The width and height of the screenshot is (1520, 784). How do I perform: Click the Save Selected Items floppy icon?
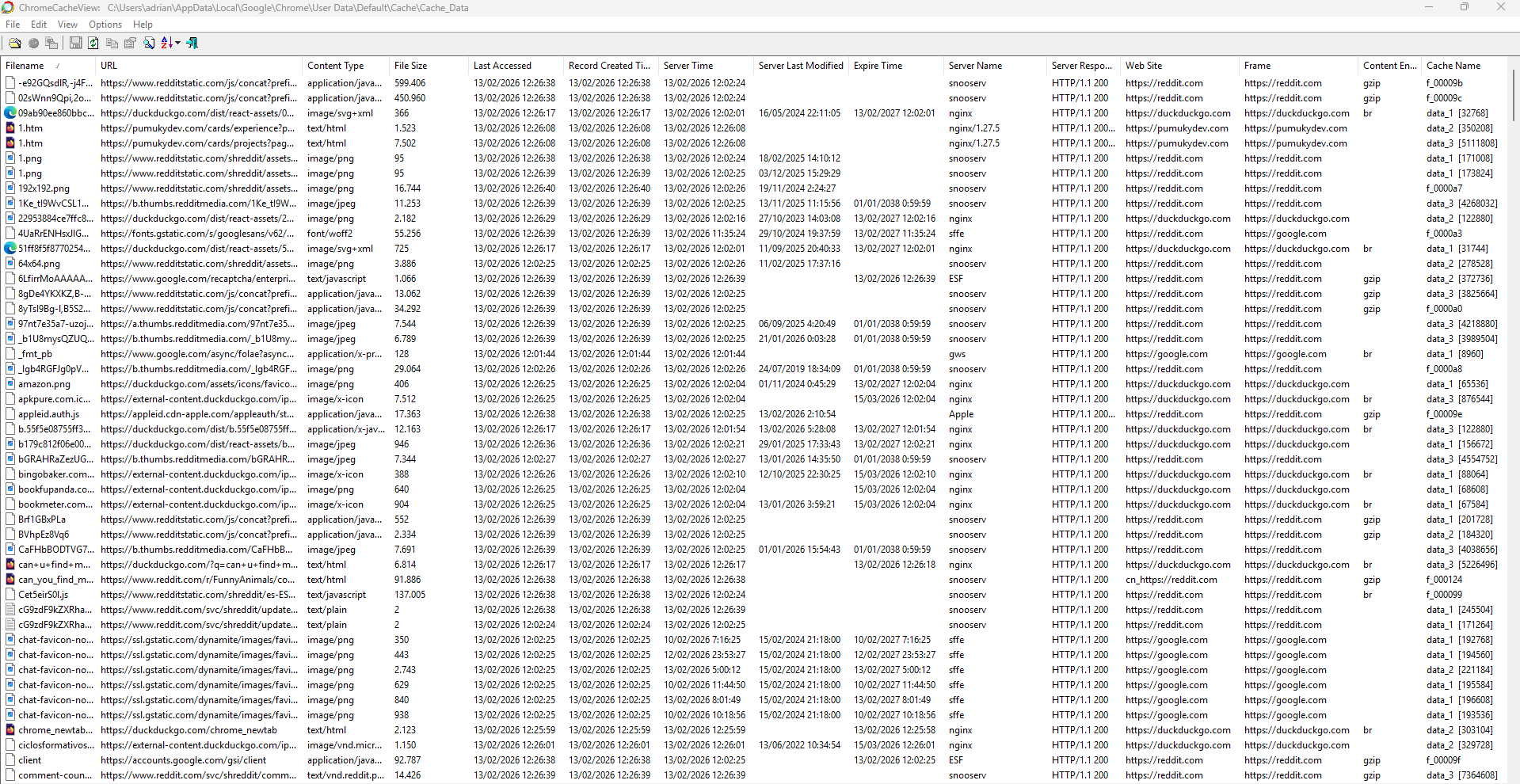75,43
